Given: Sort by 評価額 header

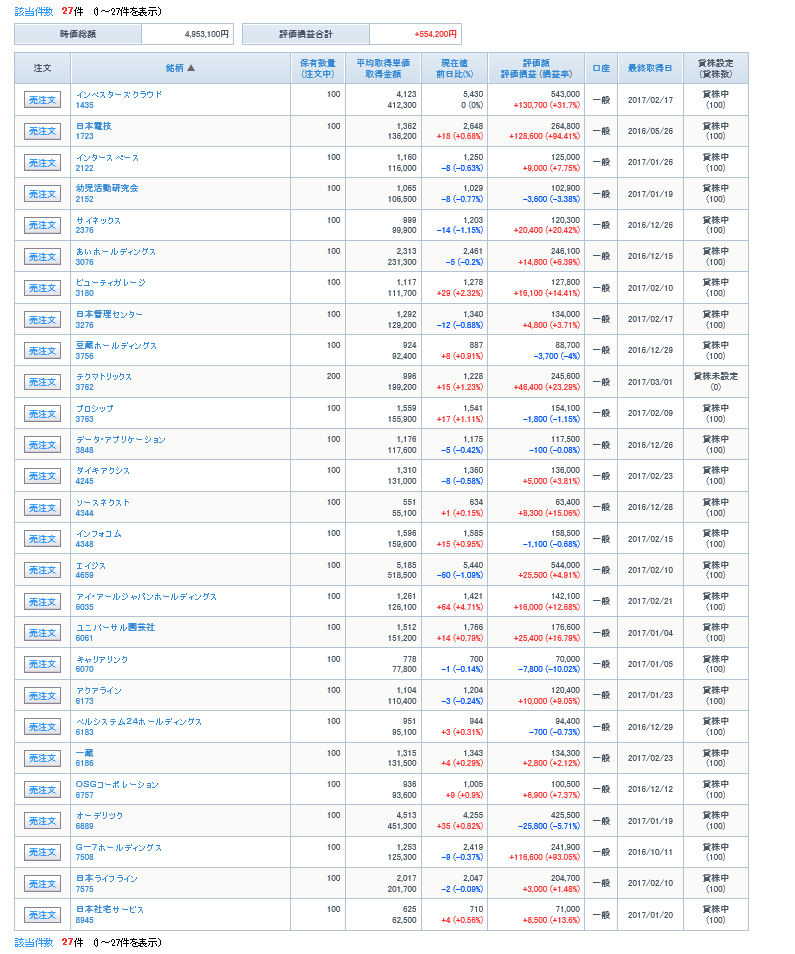Looking at the screenshot, I should [536, 63].
